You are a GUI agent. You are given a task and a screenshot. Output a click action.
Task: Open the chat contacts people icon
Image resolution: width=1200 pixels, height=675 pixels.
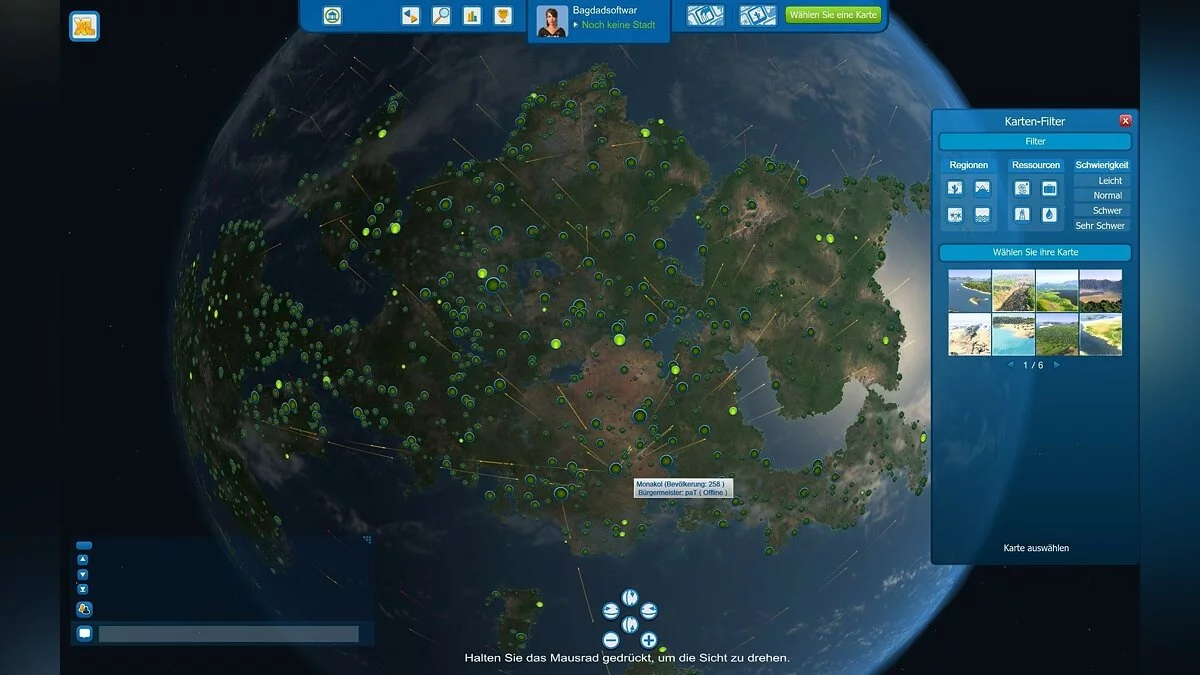tap(84, 609)
